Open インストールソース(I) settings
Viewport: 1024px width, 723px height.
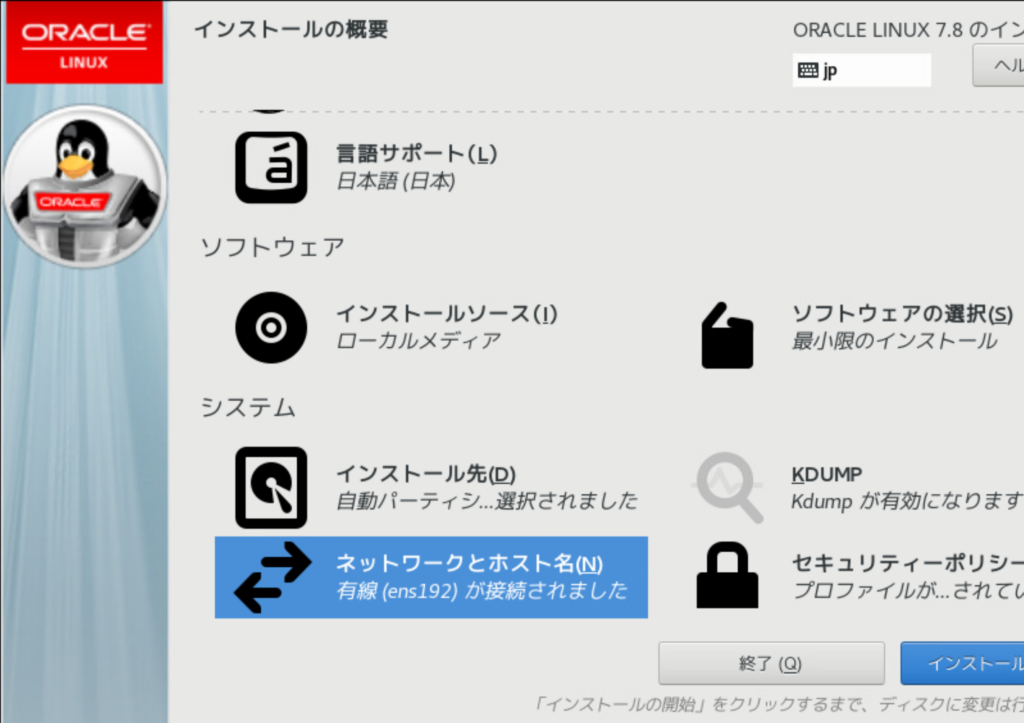tap(447, 314)
